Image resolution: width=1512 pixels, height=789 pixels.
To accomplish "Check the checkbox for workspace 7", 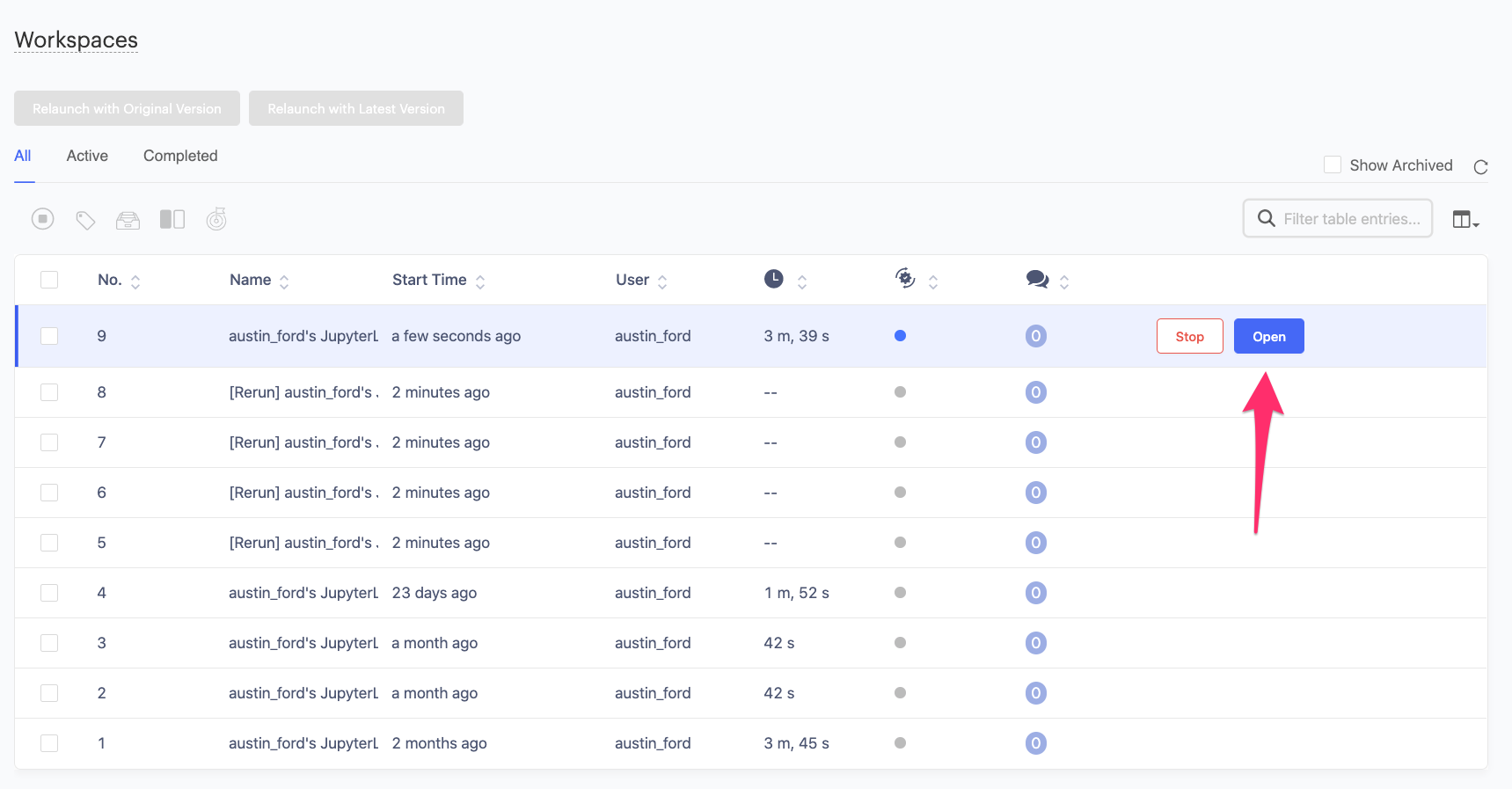I will click(x=49, y=442).
